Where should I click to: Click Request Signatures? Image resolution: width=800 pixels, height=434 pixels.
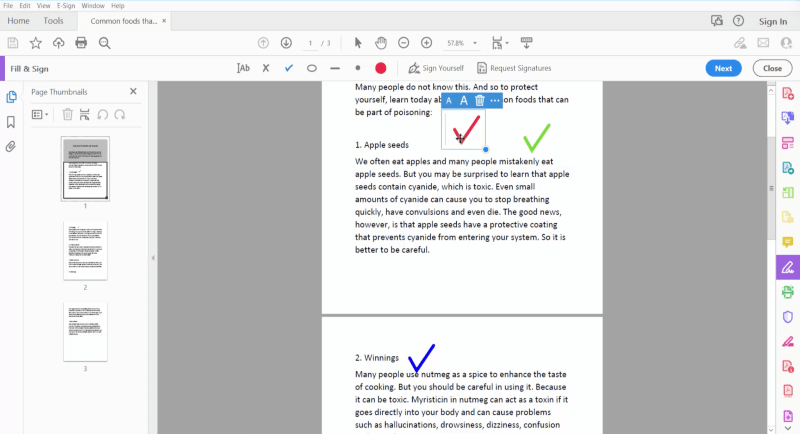(514, 68)
